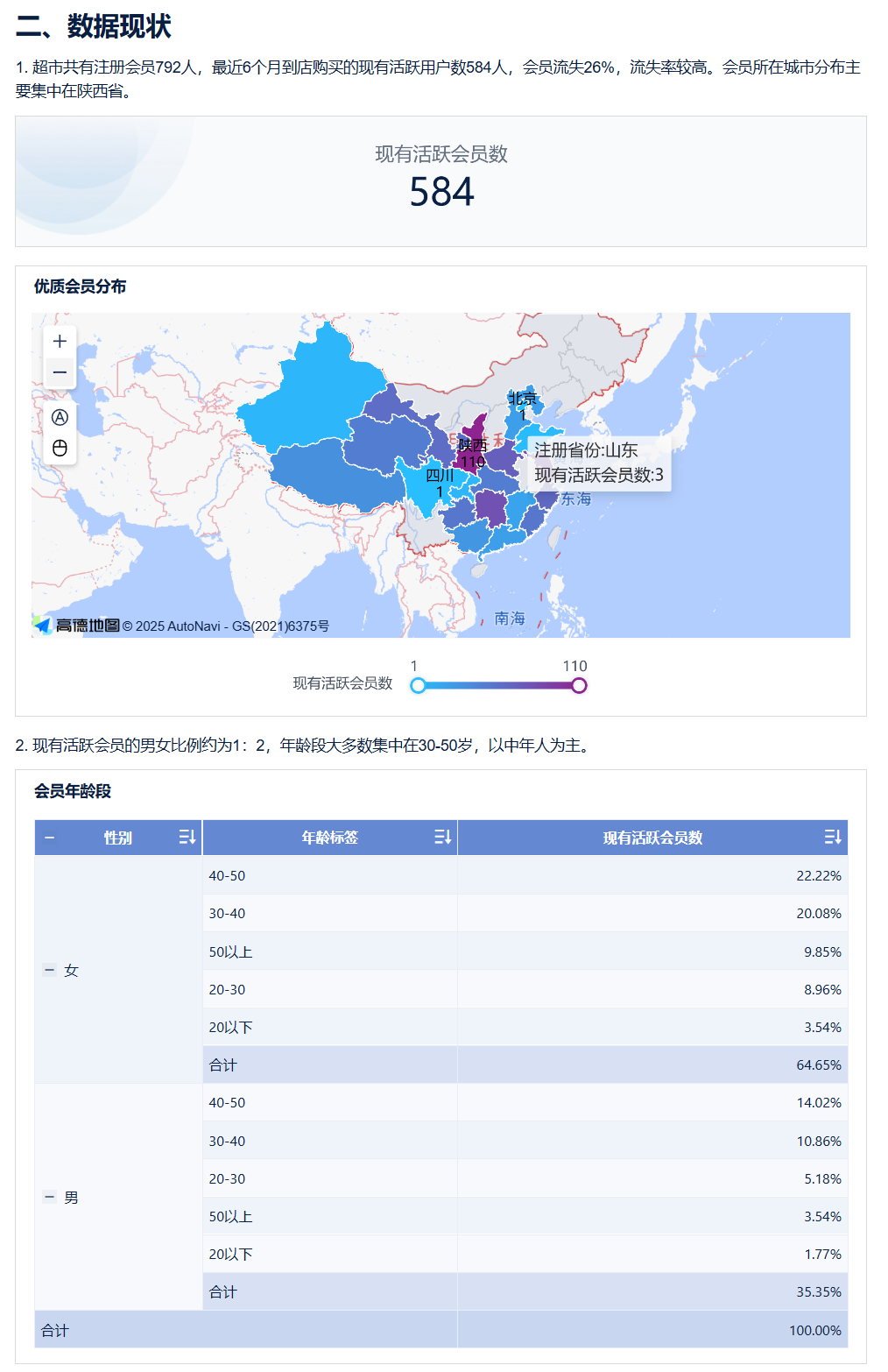Click the 女 合计 64.65% cell
Screen dimensions: 888x1372
[x=652, y=1064]
